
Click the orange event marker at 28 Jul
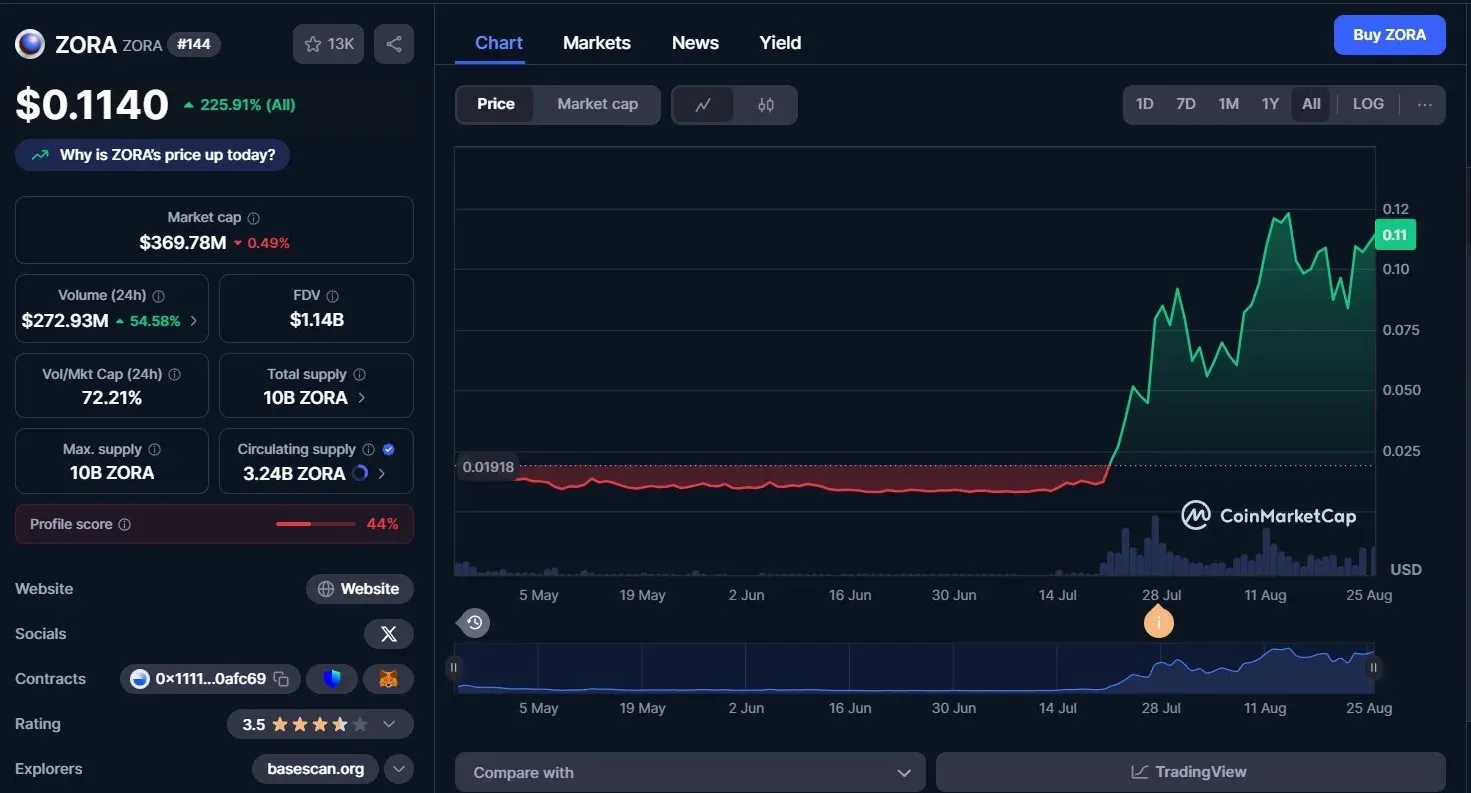pyautogui.click(x=1158, y=622)
